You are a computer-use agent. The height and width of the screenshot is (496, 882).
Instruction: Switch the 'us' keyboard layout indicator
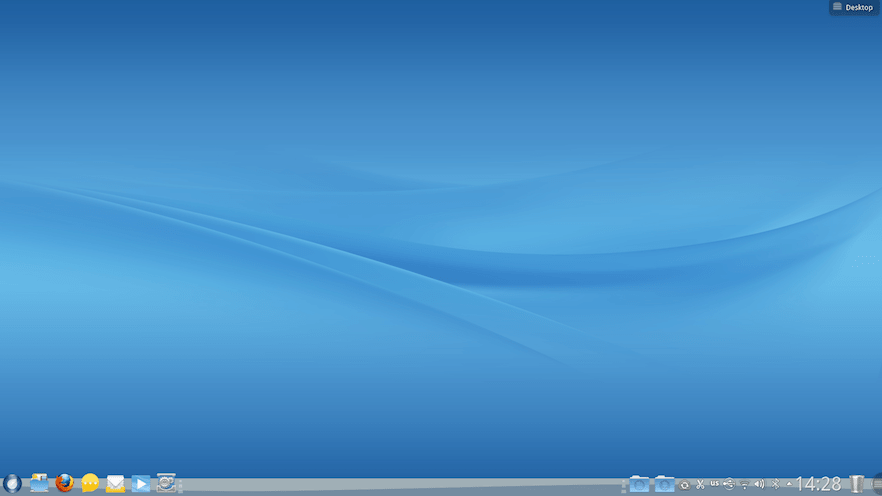[715, 484]
